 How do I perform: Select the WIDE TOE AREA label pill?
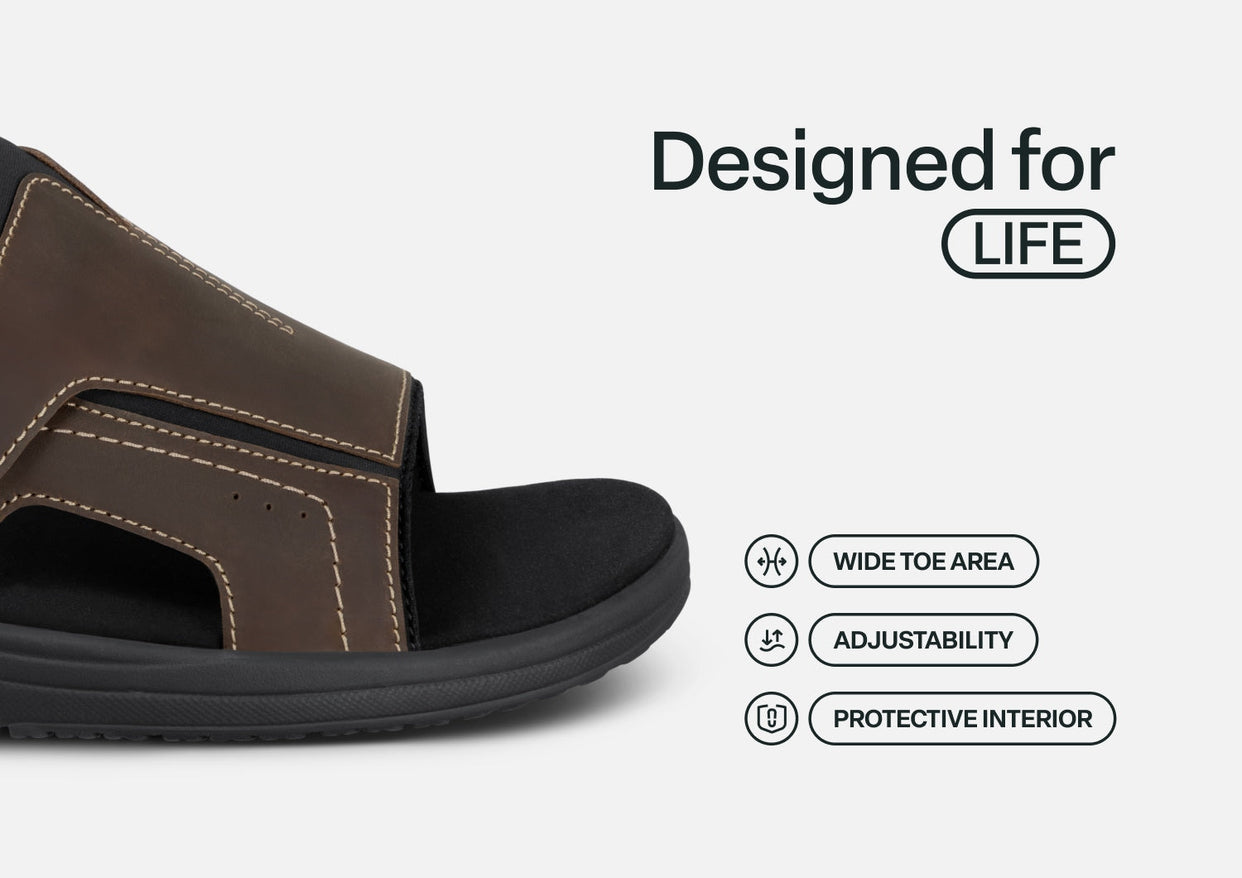(x=923, y=561)
